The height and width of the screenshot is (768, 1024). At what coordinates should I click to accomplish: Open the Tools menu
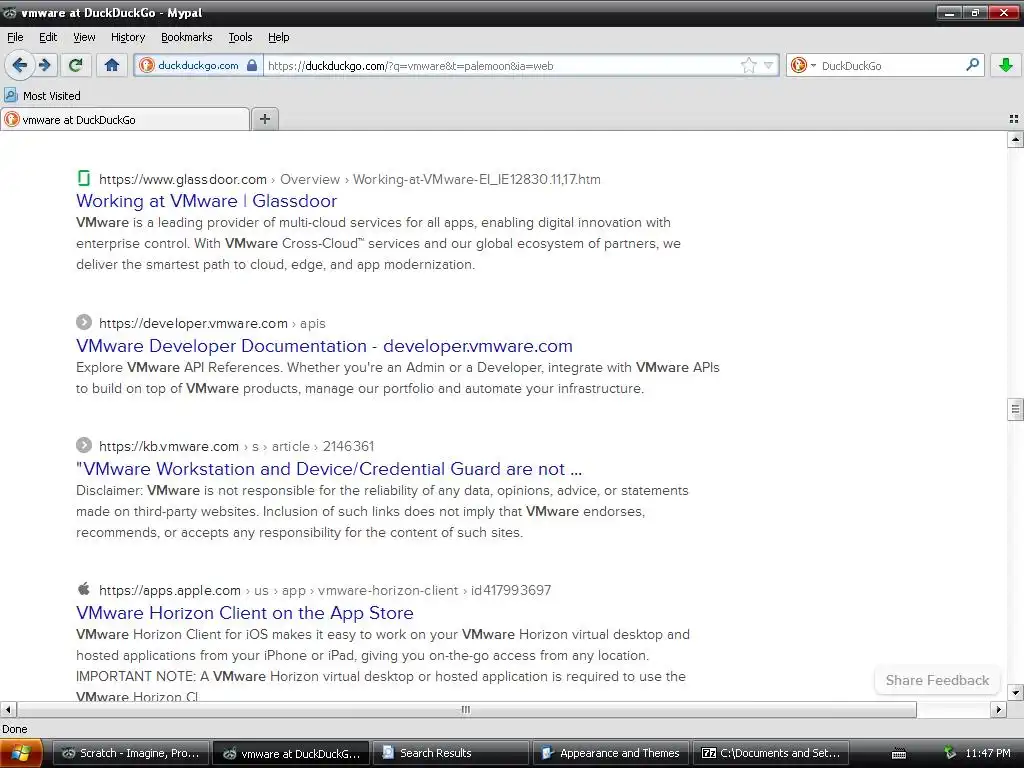(x=240, y=37)
